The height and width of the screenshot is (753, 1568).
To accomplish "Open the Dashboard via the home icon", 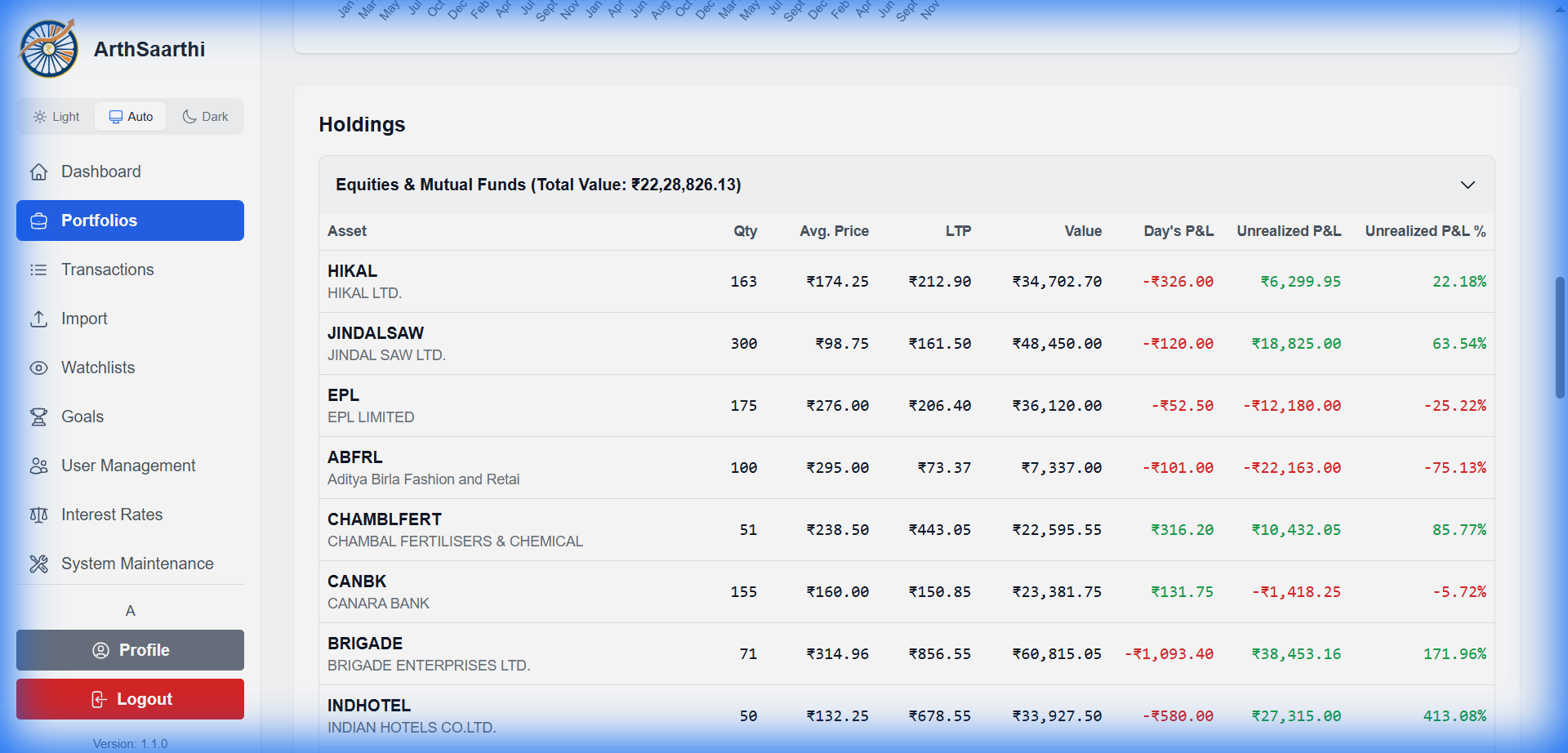I will [x=38, y=172].
